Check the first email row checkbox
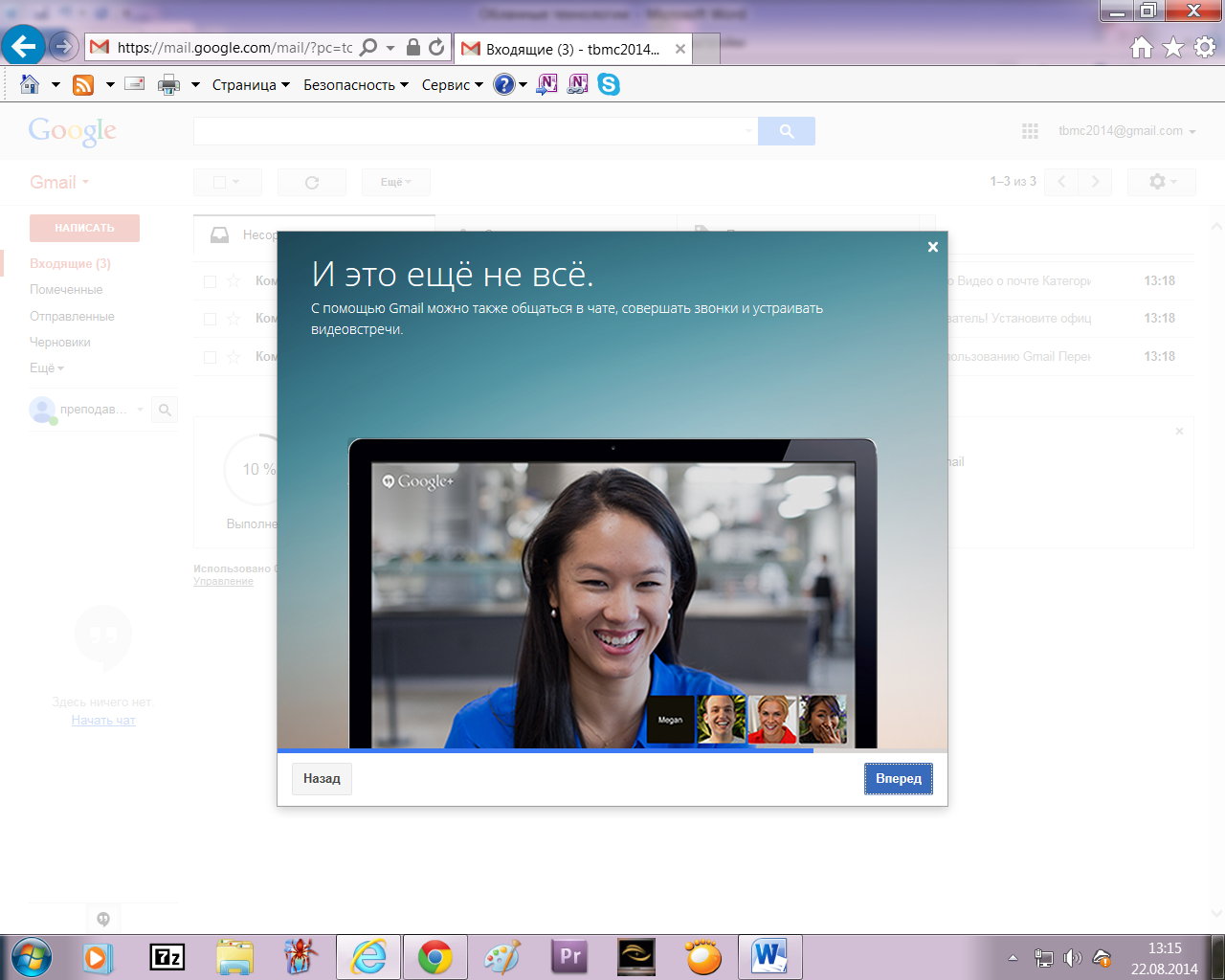Image resolution: width=1225 pixels, height=980 pixels. (210, 281)
